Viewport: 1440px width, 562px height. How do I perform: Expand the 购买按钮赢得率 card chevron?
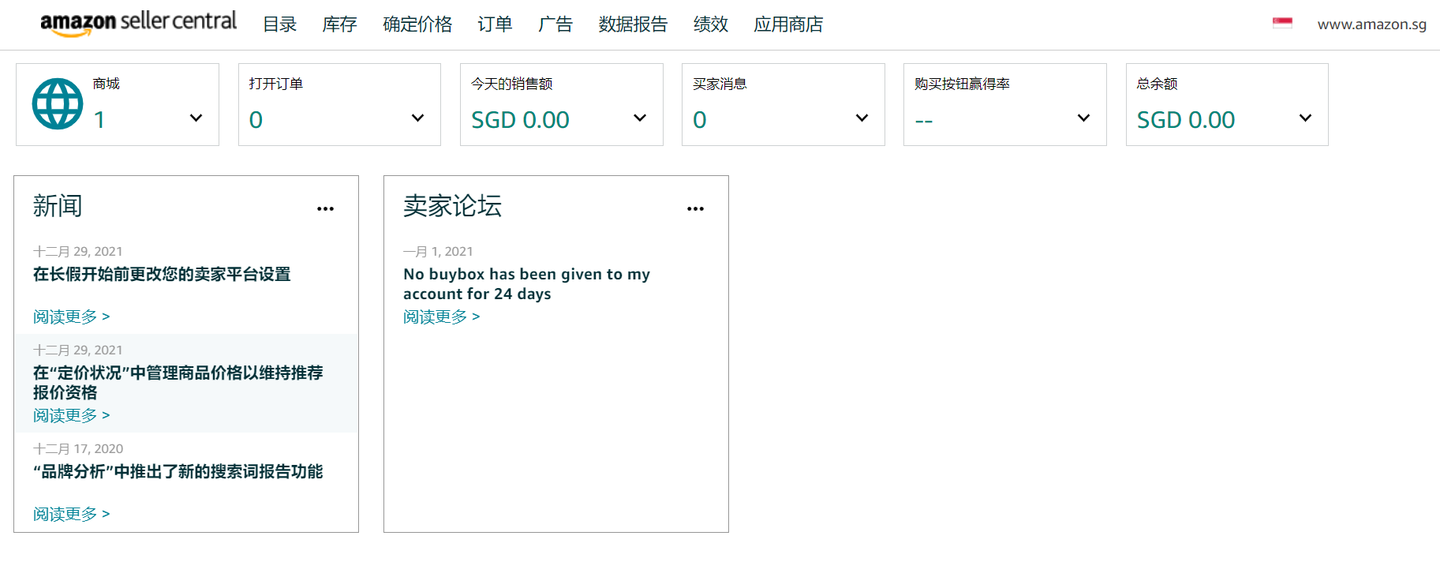tap(1083, 118)
